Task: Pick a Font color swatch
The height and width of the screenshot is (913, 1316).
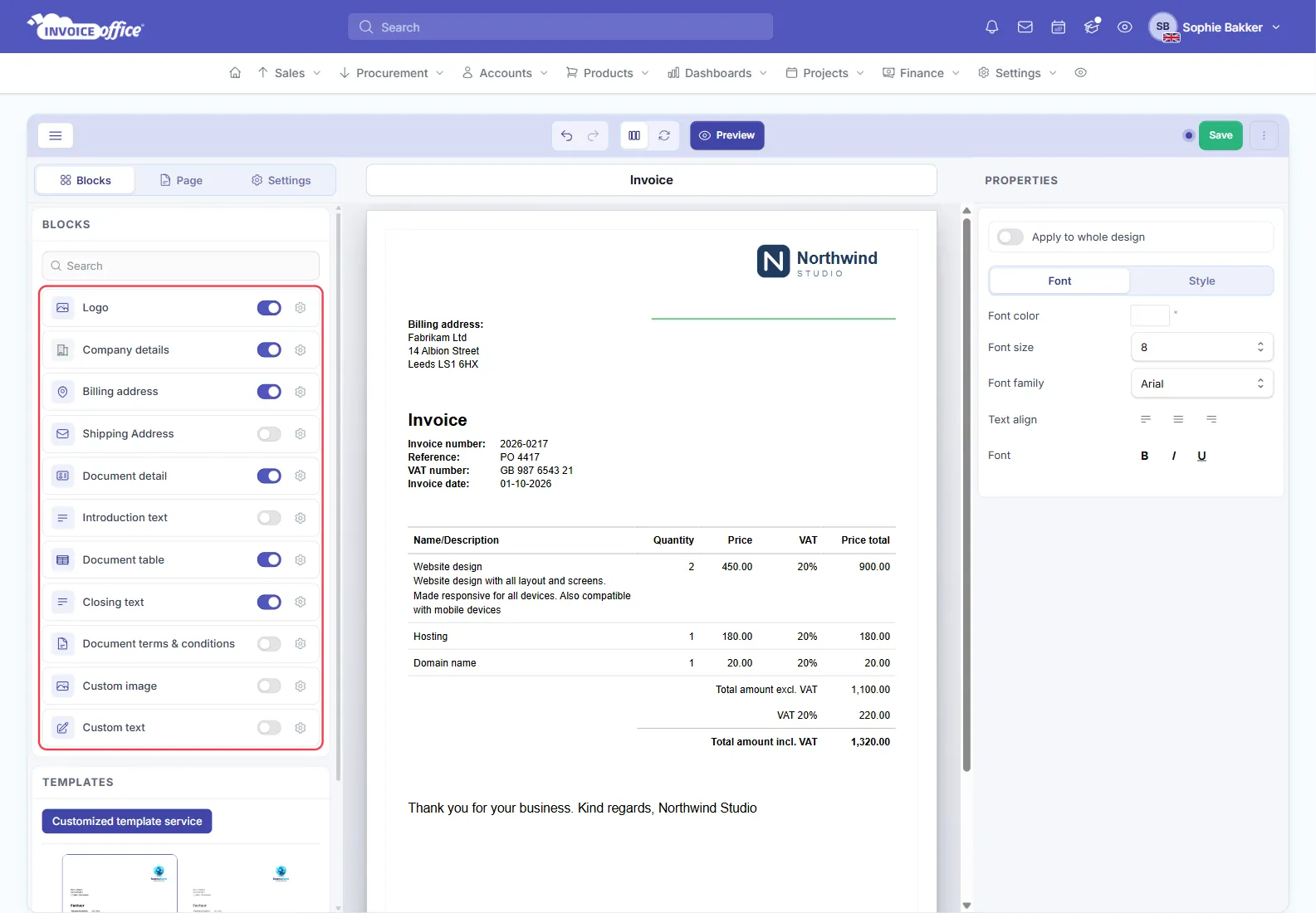Action: coord(1150,315)
